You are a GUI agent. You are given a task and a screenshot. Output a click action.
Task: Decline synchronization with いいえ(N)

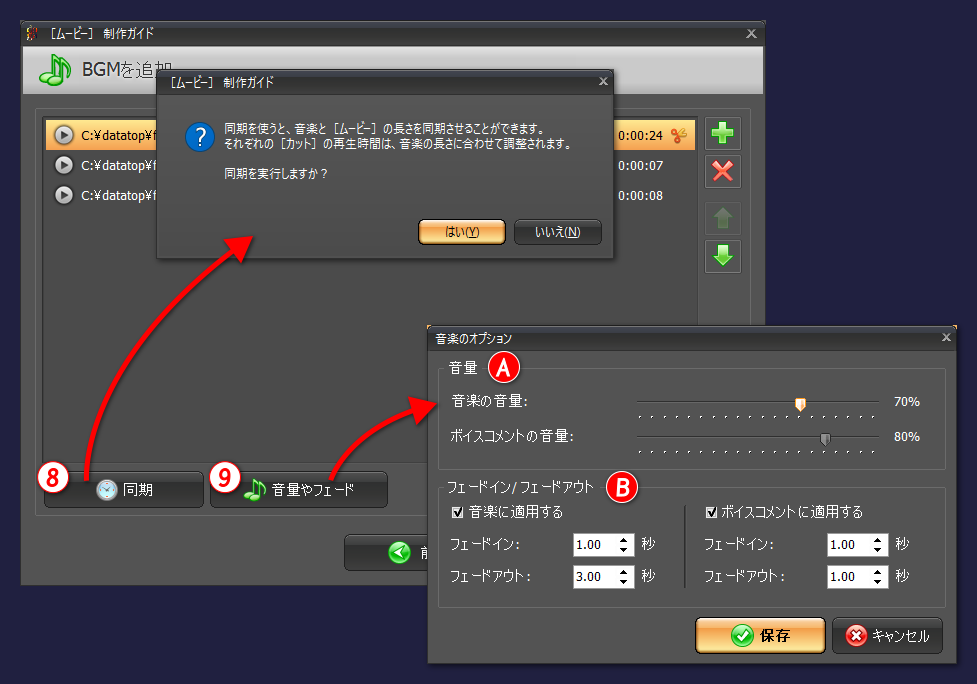point(557,231)
